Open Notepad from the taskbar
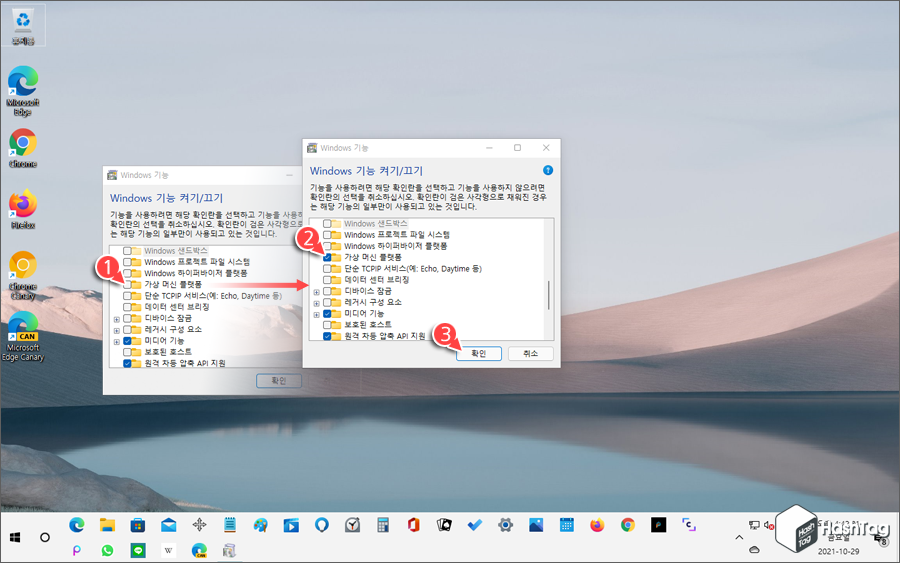This screenshot has width=900, height=563. pyautogui.click(x=230, y=525)
